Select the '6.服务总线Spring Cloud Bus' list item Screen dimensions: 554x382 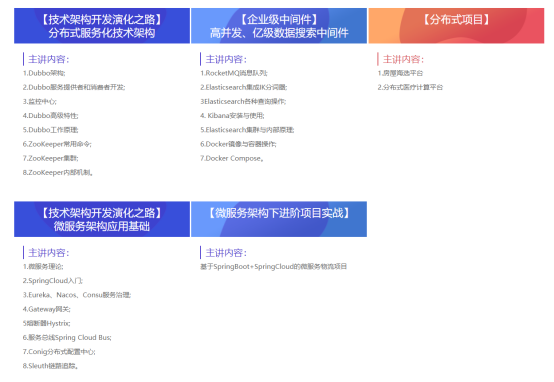67,337
